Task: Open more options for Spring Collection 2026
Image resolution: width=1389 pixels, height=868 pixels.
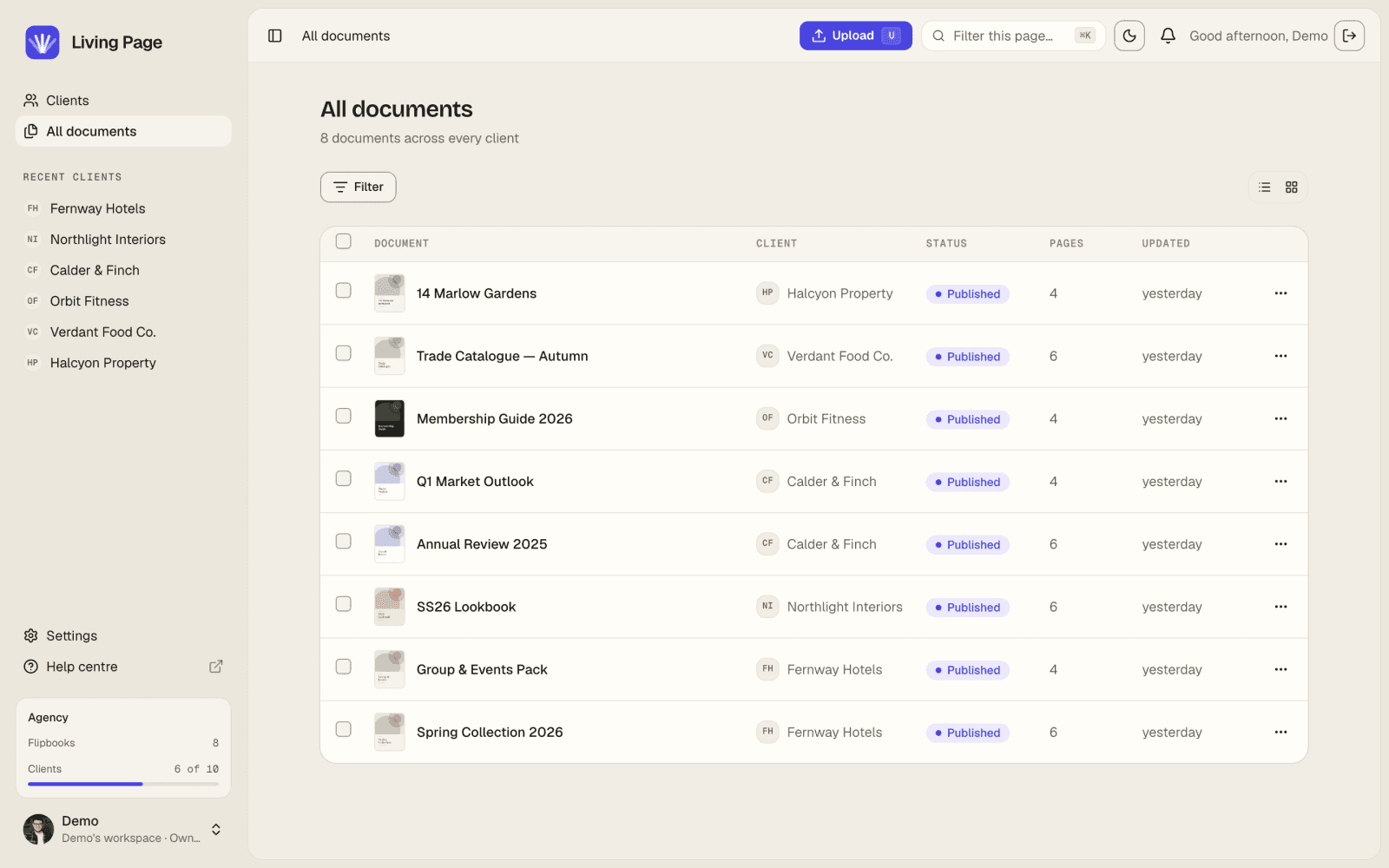Action: 1280,732
